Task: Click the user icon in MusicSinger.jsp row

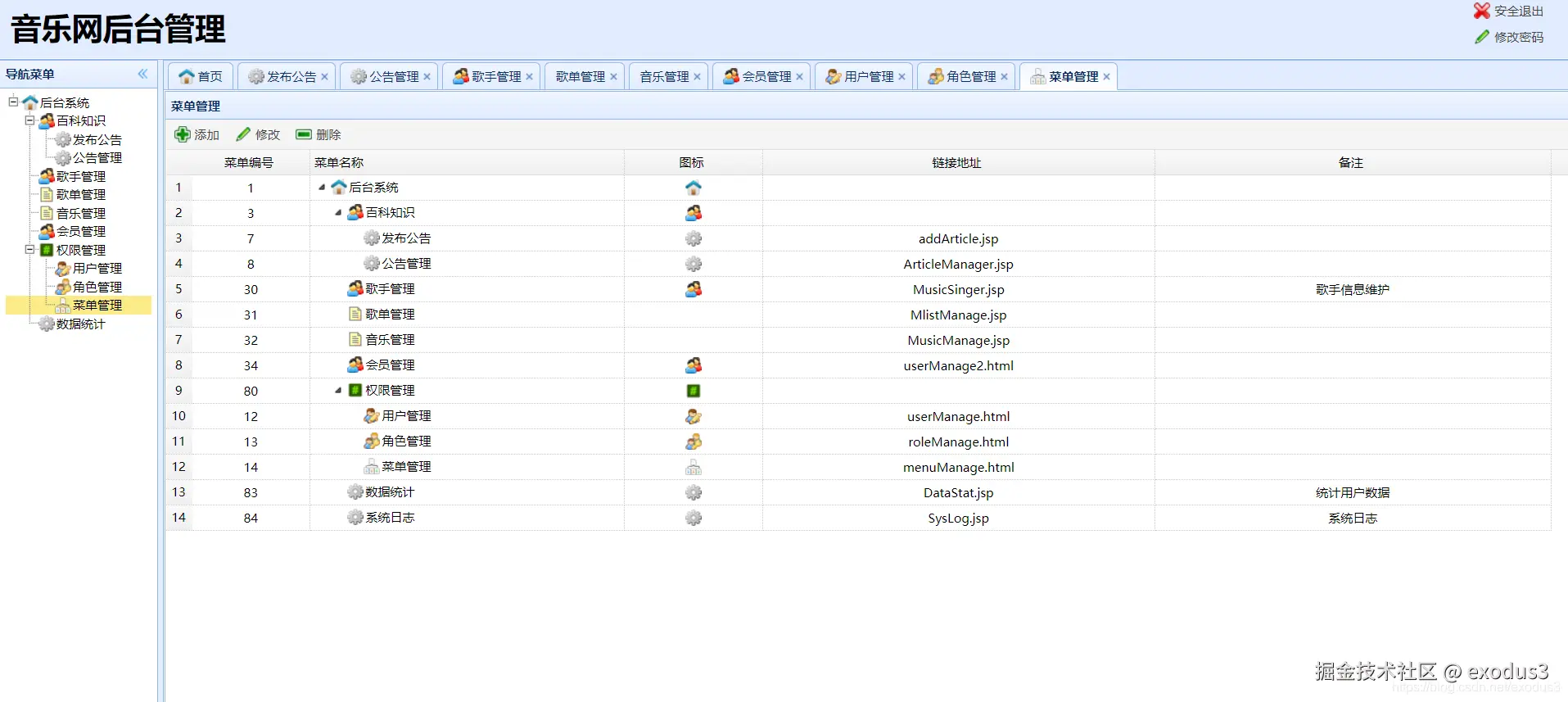Action: tap(694, 289)
